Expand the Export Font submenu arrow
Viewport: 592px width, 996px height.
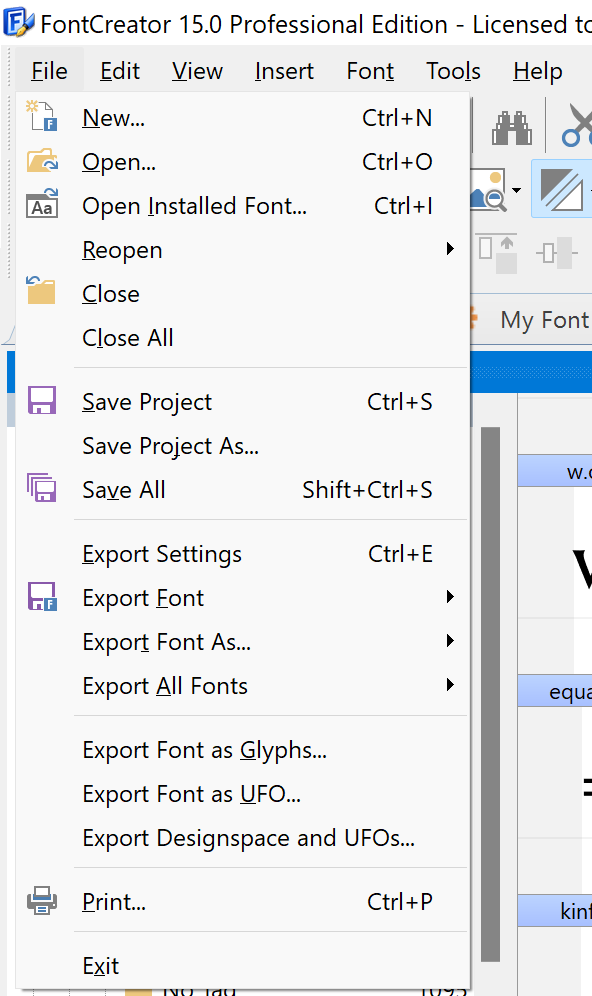point(450,596)
